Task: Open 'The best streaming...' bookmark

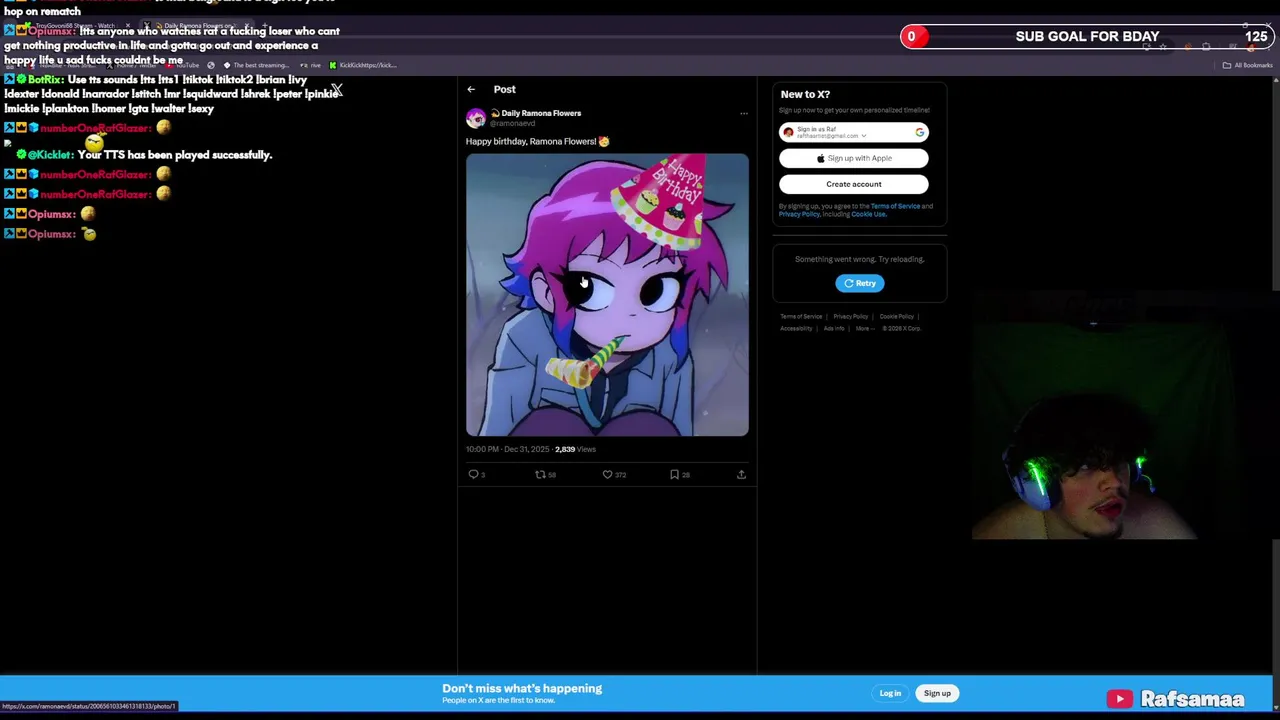Action: (255, 65)
